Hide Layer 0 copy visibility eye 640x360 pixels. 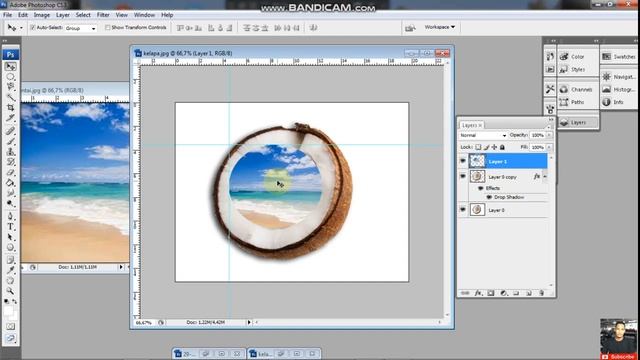coord(463,176)
